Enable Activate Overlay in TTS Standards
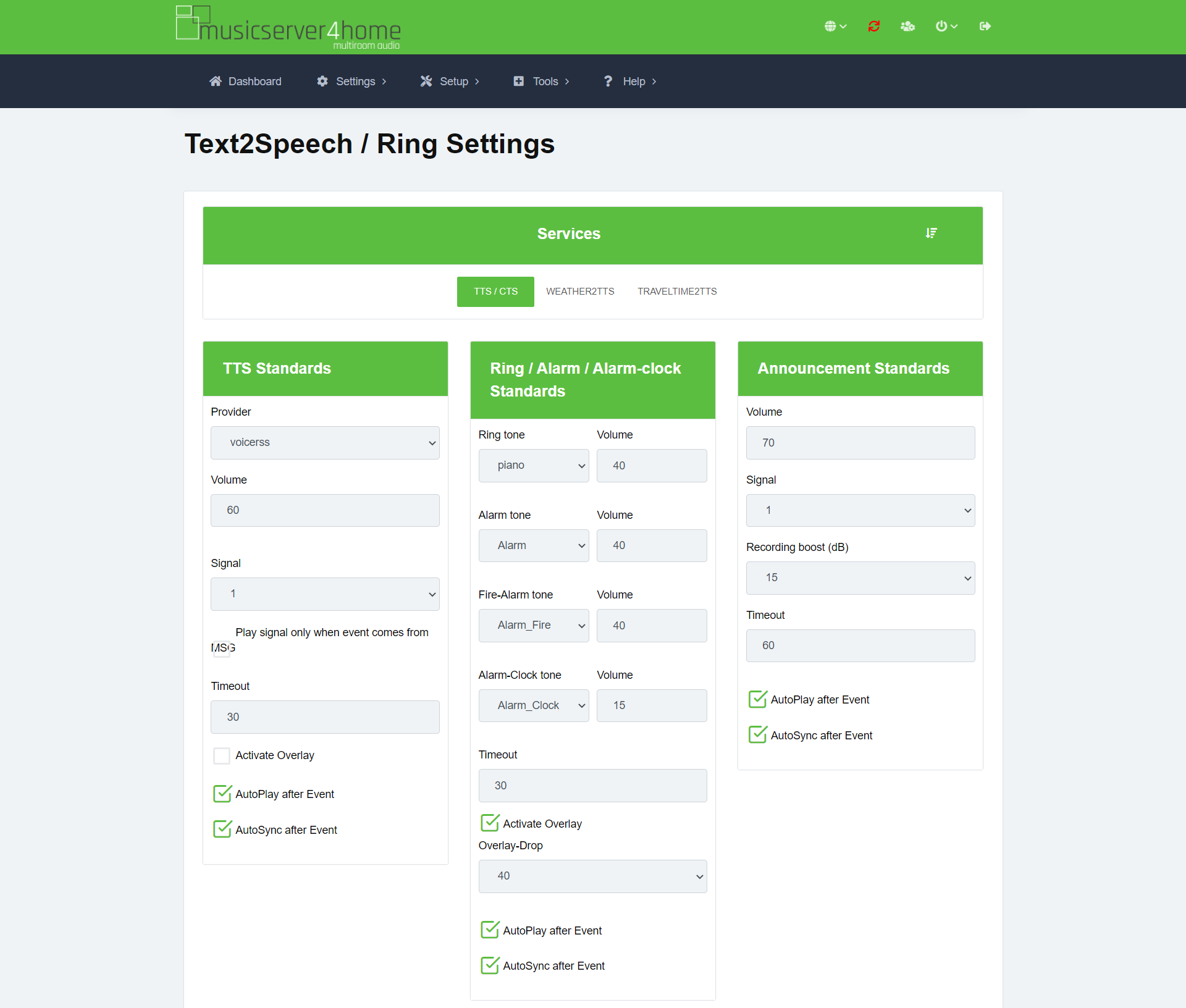 [222, 755]
